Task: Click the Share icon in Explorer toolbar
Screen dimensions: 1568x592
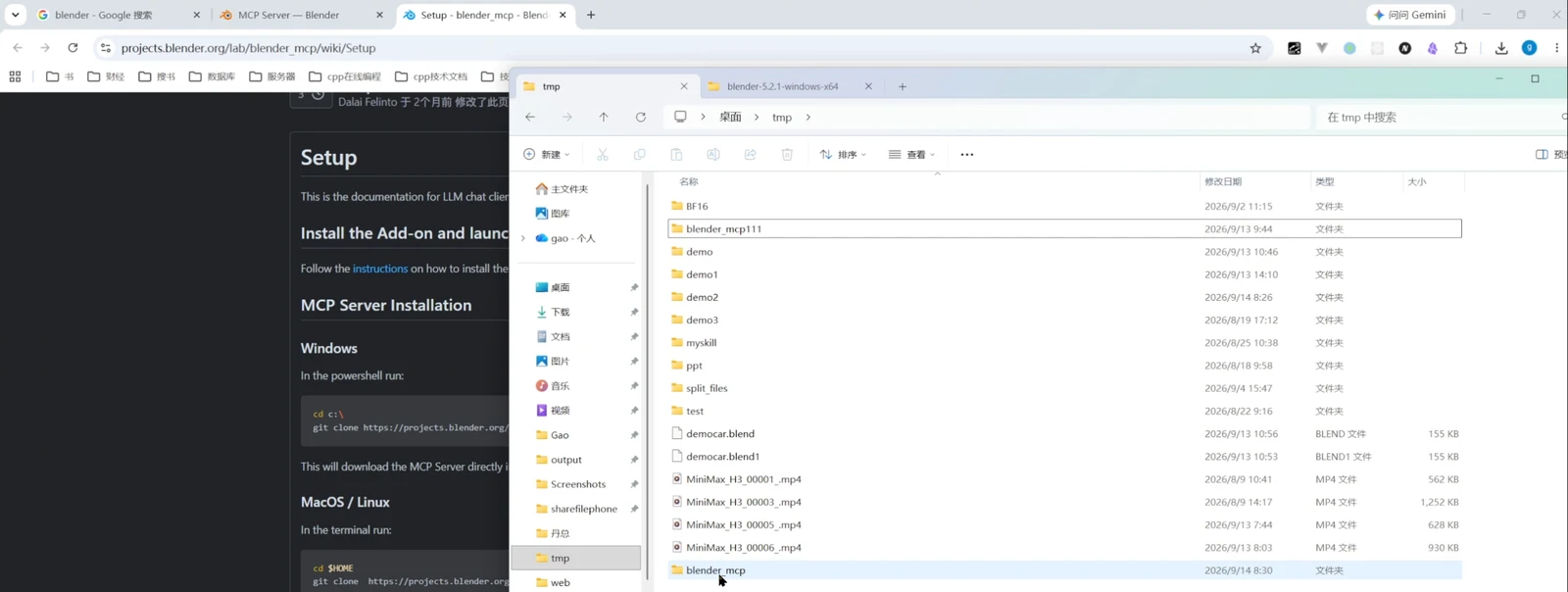Action: [x=751, y=155]
